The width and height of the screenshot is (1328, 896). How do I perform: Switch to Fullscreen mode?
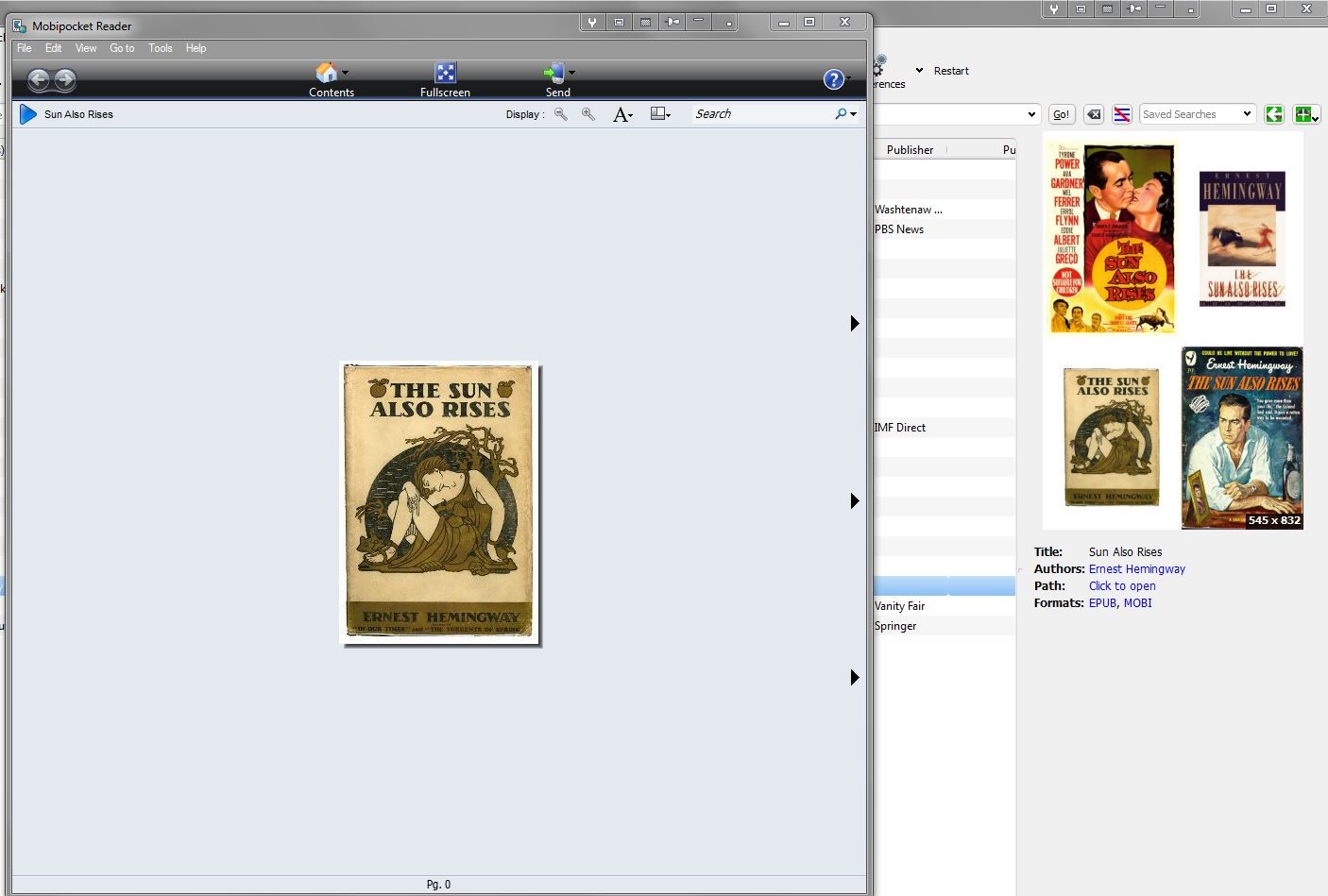coord(445,73)
